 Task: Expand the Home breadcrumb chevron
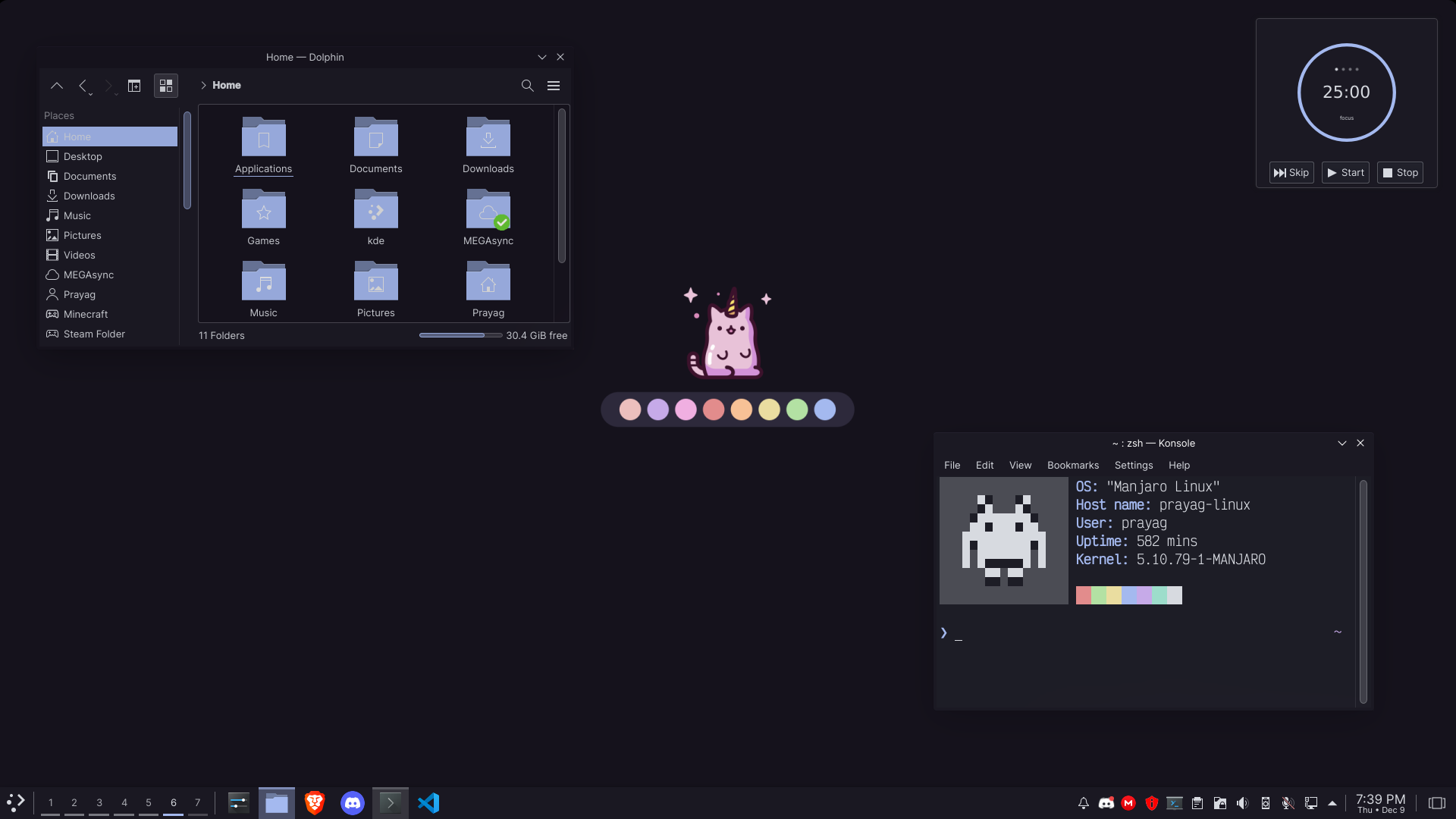pyautogui.click(x=203, y=86)
